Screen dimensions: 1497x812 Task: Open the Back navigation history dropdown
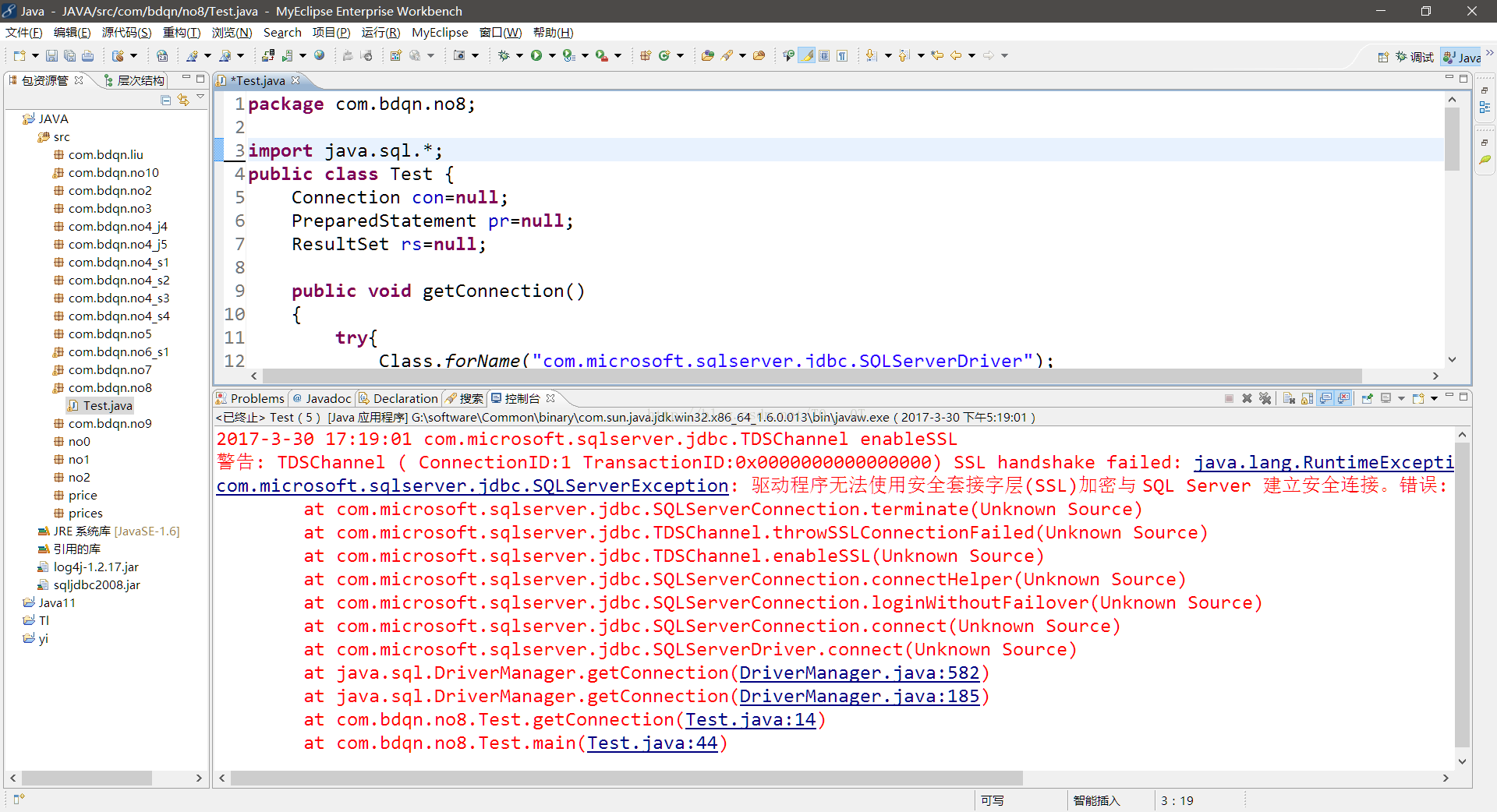[x=971, y=55]
